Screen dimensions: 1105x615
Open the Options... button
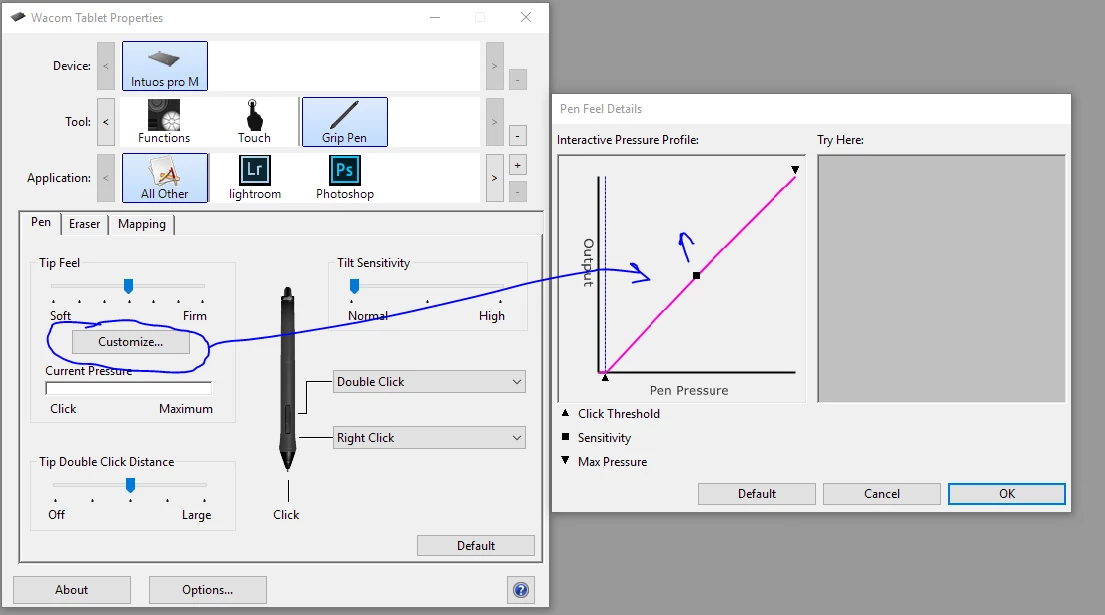click(208, 590)
